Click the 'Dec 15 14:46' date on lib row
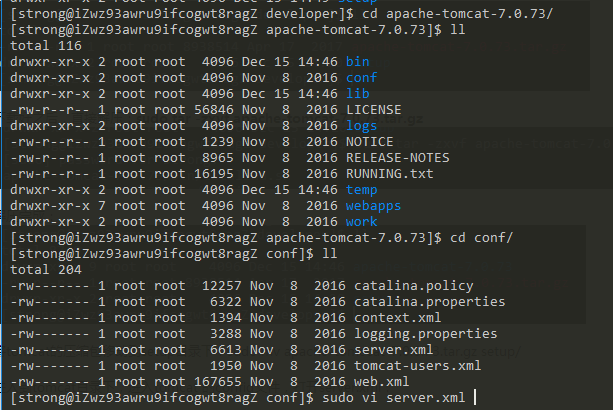Image resolution: width=613 pixels, height=410 pixels. click(289, 94)
